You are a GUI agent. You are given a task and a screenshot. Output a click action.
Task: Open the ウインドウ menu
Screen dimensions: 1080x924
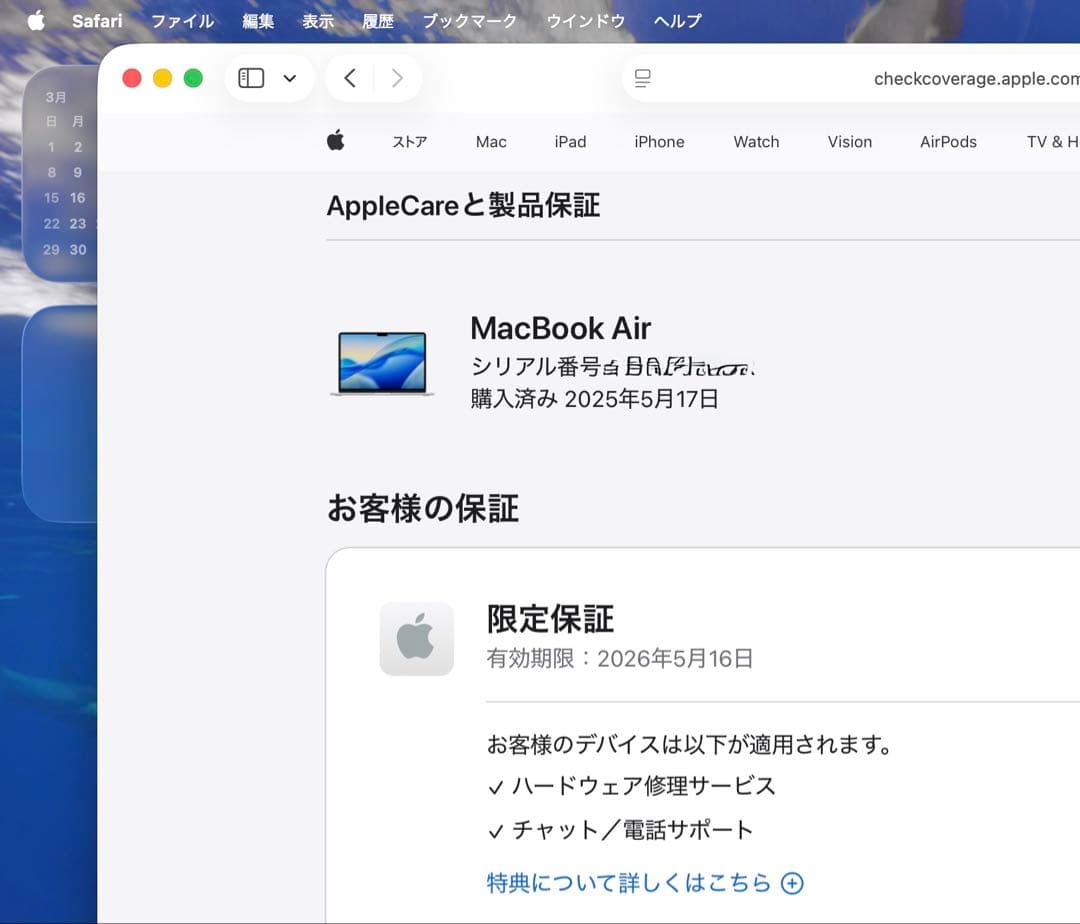(x=586, y=19)
